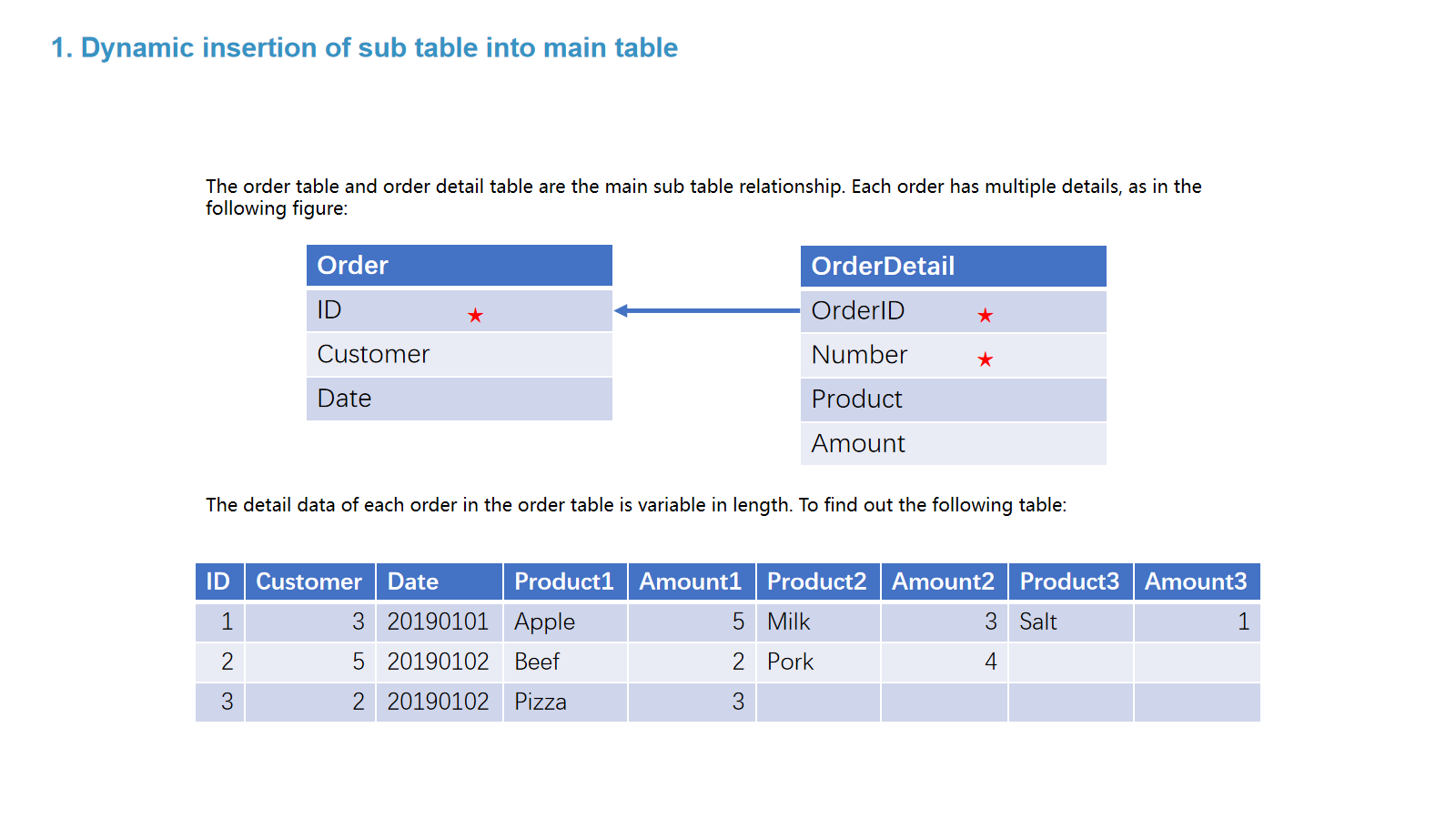Click the OrderDetail table header
Screen dimensions: 1456x819
click(953, 267)
